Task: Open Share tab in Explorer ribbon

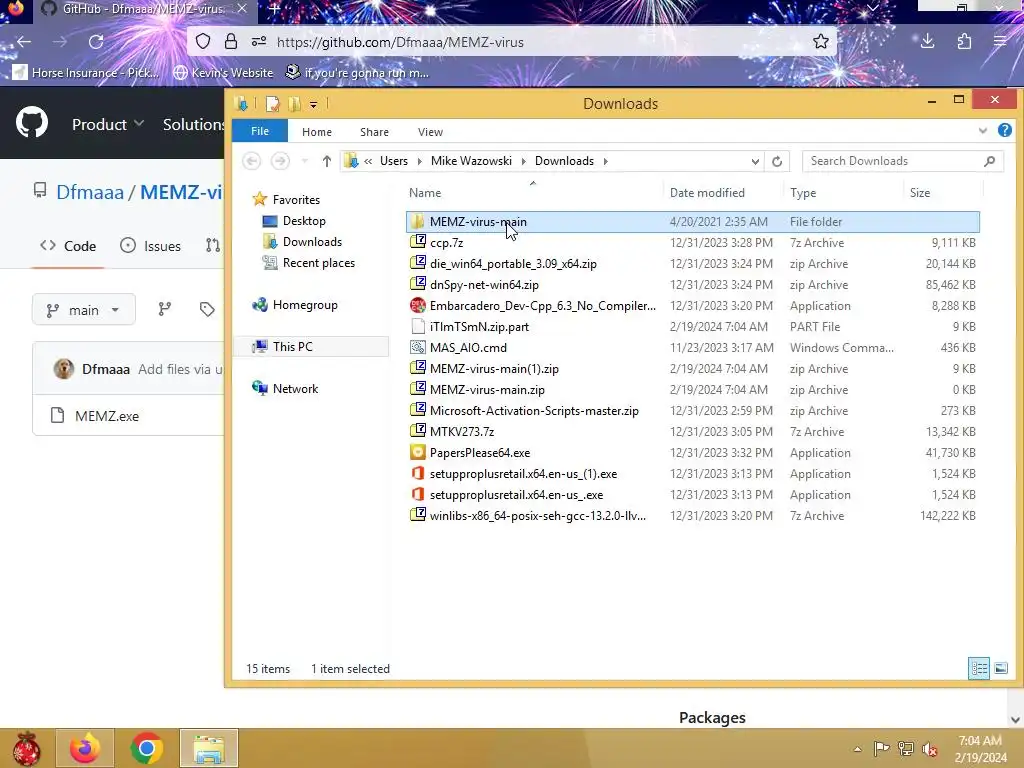Action: point(374,132)
